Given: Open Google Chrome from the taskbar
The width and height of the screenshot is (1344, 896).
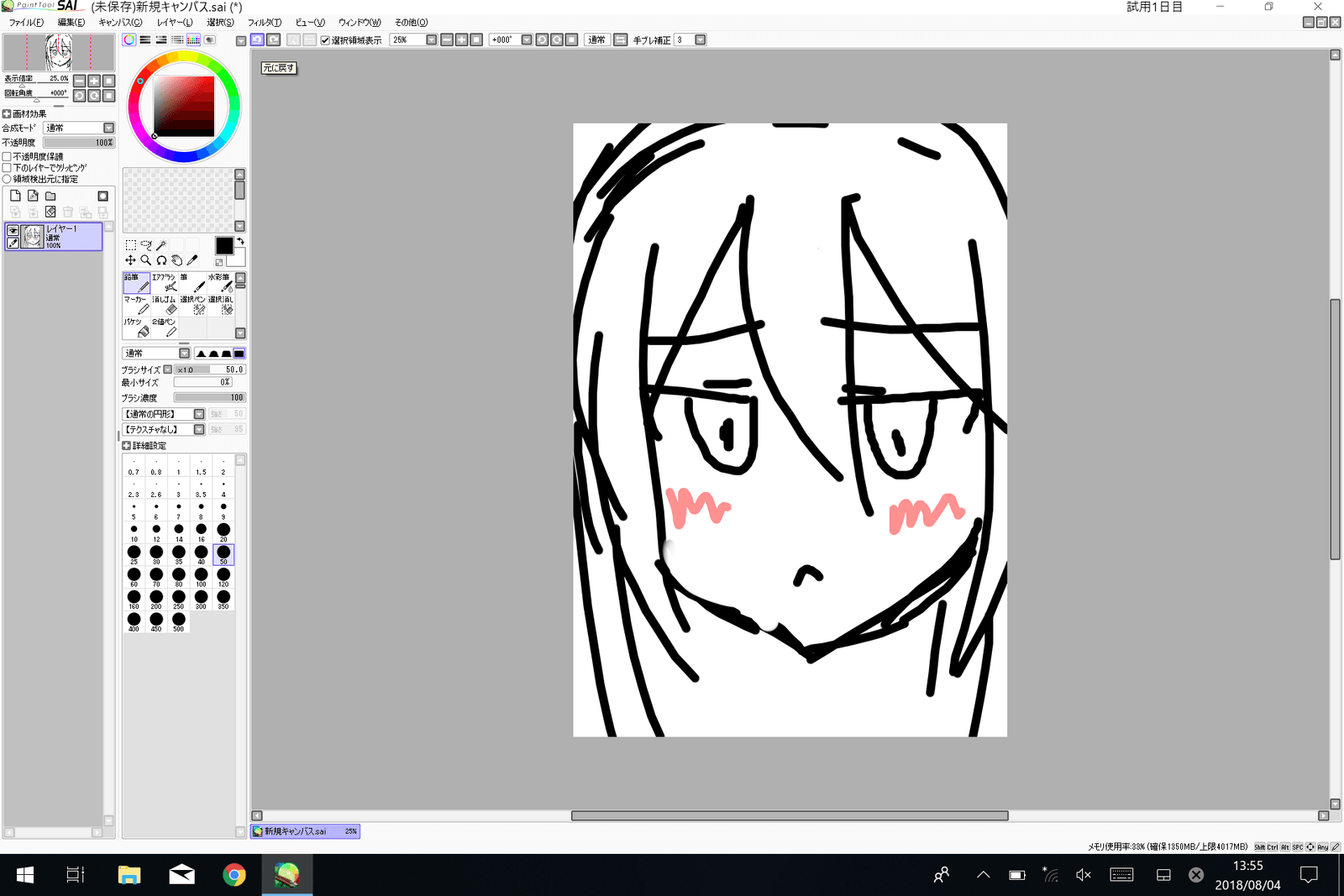Looking at the screenshot, I should 234,875.
